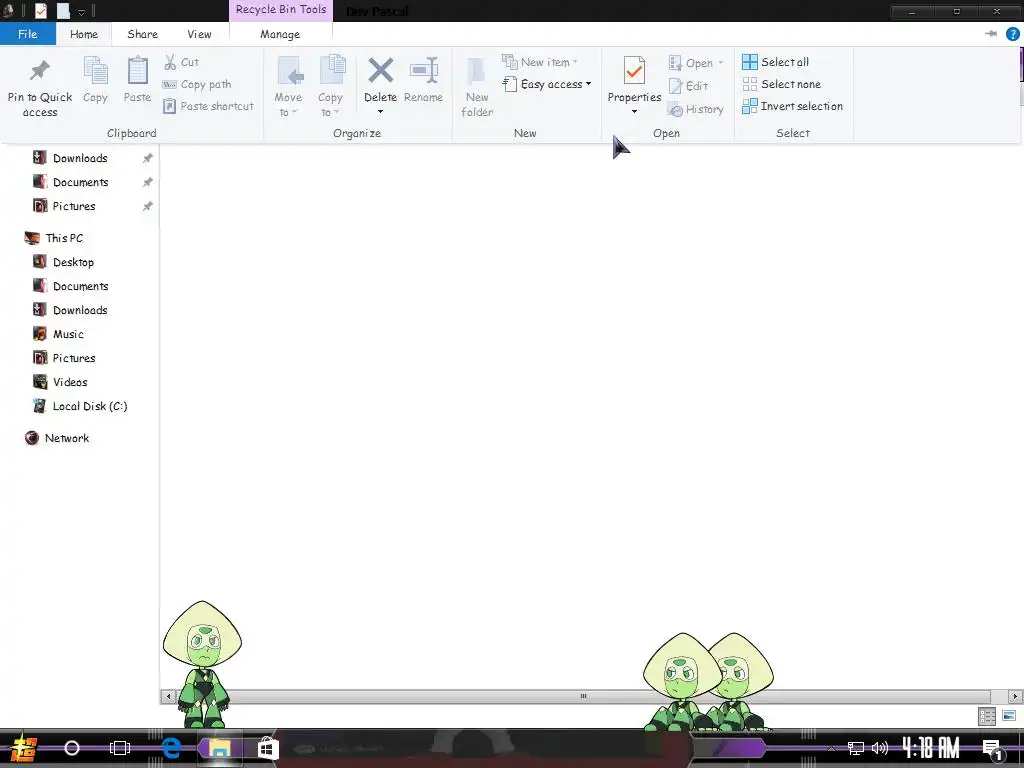
Task: Click Select none
Action: (782, 84)
